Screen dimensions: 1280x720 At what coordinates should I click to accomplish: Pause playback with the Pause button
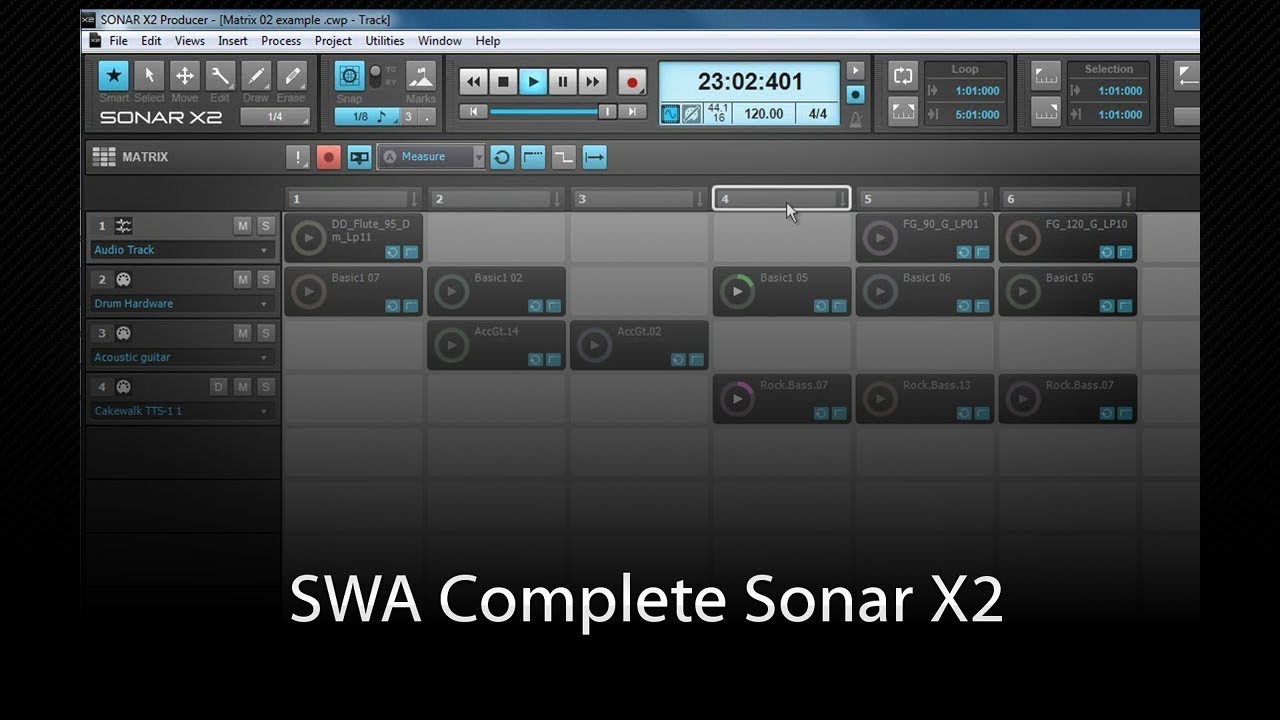563,82
